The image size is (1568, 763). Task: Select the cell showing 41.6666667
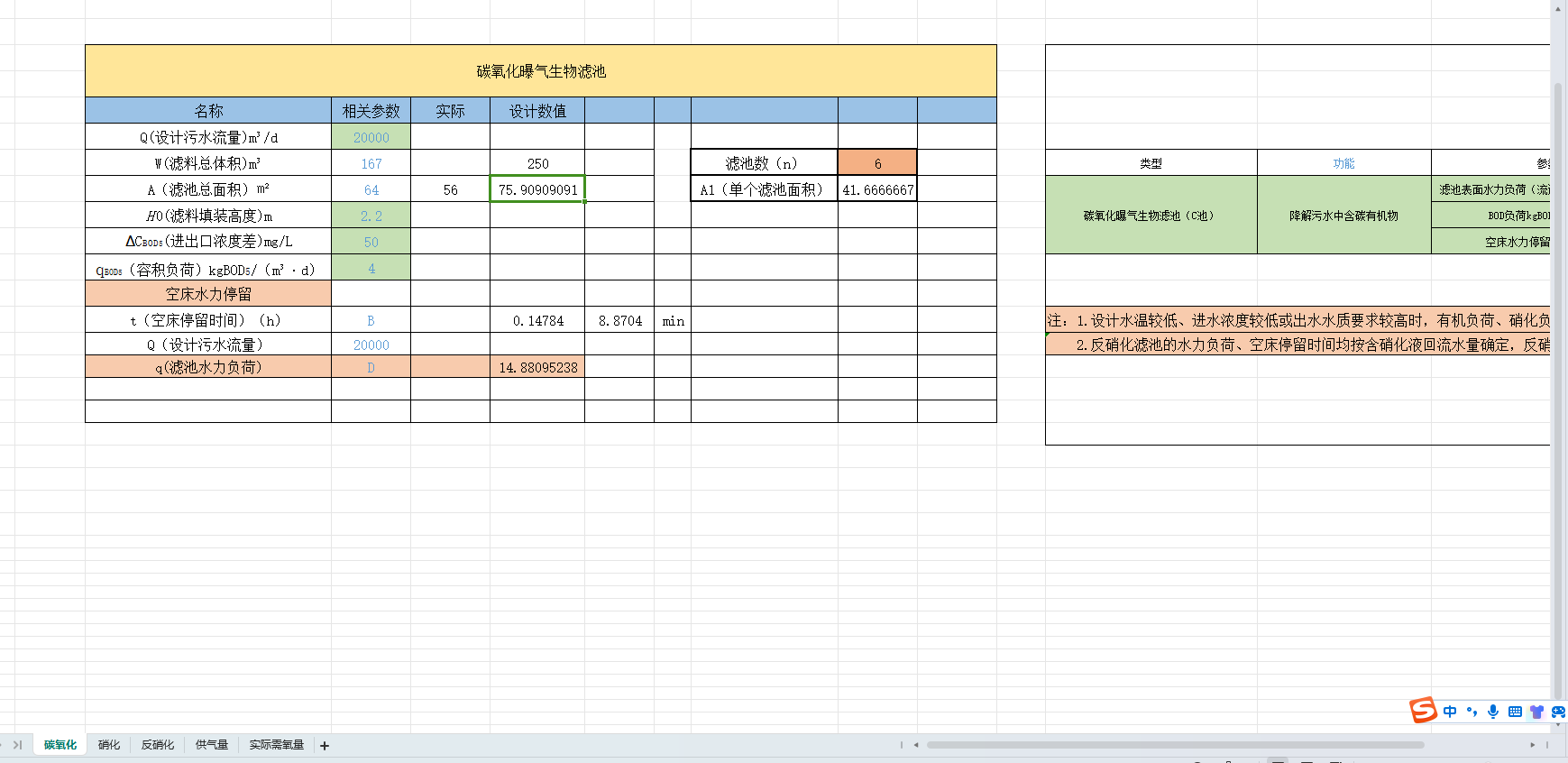click(x=877, y=189)
